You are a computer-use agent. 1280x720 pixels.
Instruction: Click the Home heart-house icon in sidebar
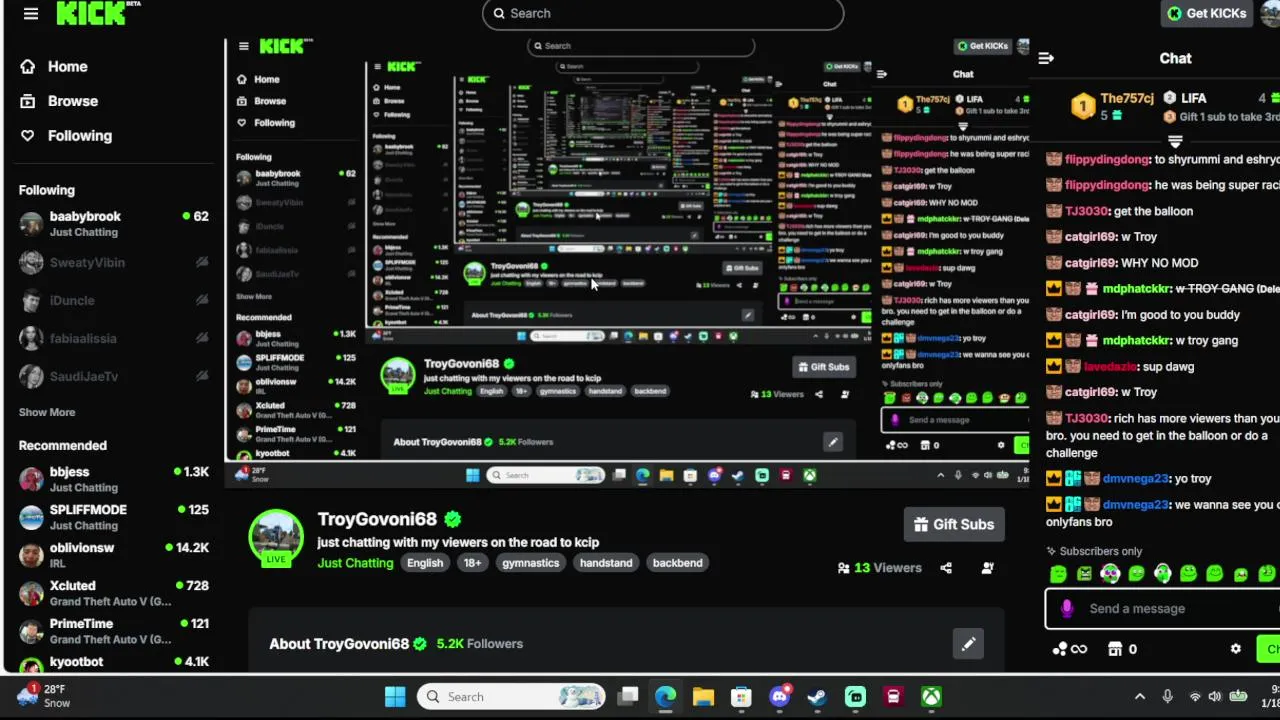[x=27, y=66]
